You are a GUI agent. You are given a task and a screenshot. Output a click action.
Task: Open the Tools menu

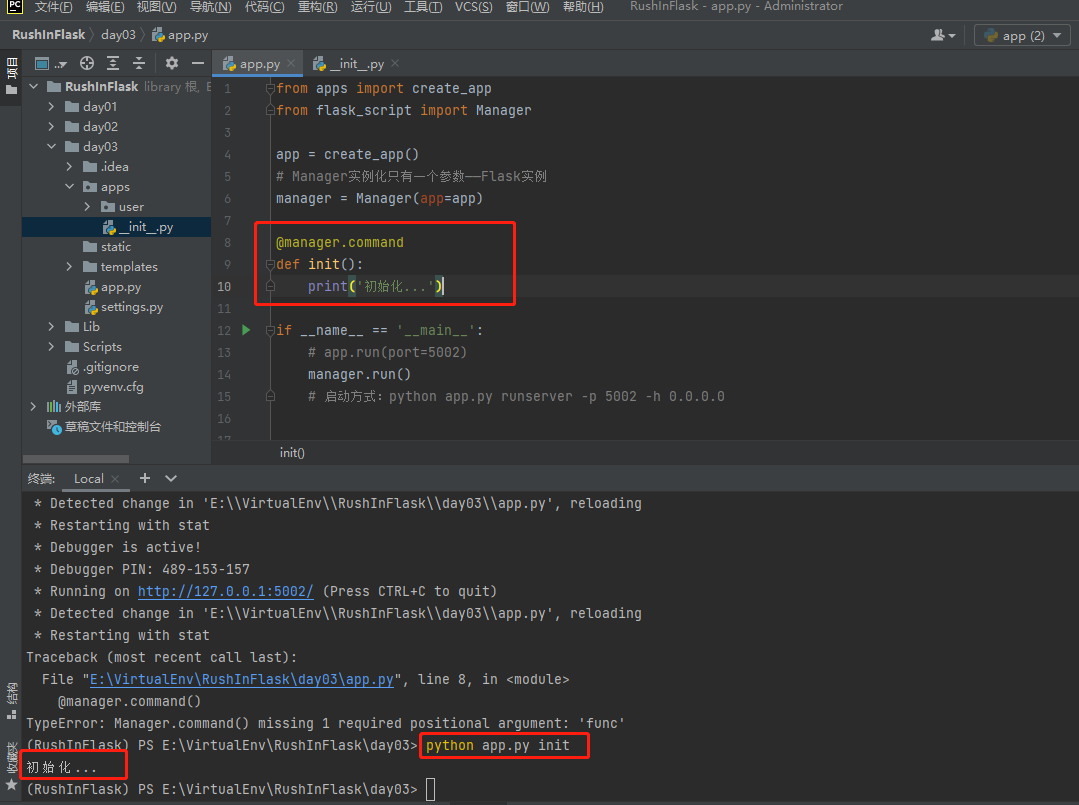(423, 7)
